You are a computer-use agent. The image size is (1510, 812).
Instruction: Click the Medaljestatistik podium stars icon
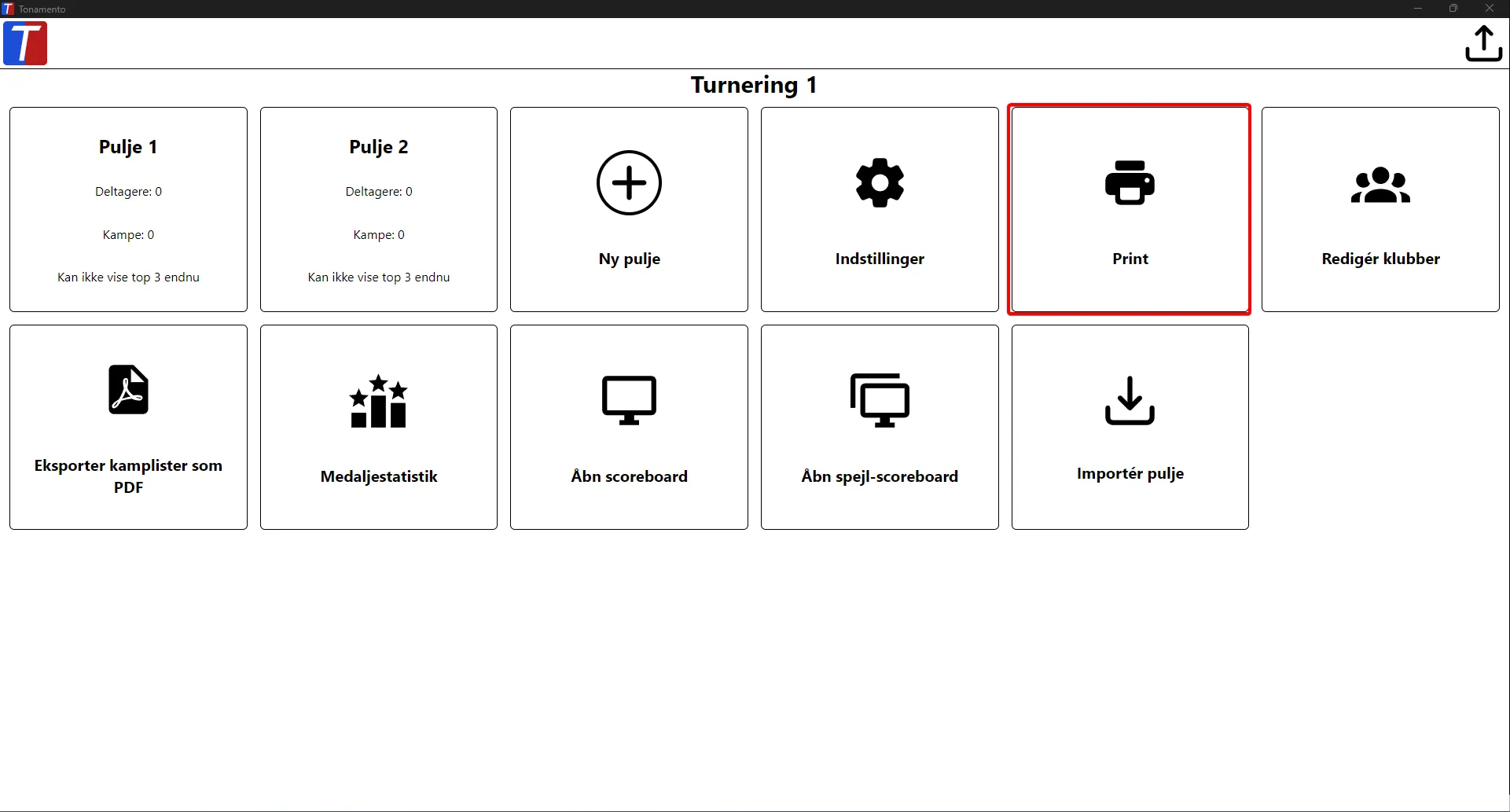[x=379, y=401]
